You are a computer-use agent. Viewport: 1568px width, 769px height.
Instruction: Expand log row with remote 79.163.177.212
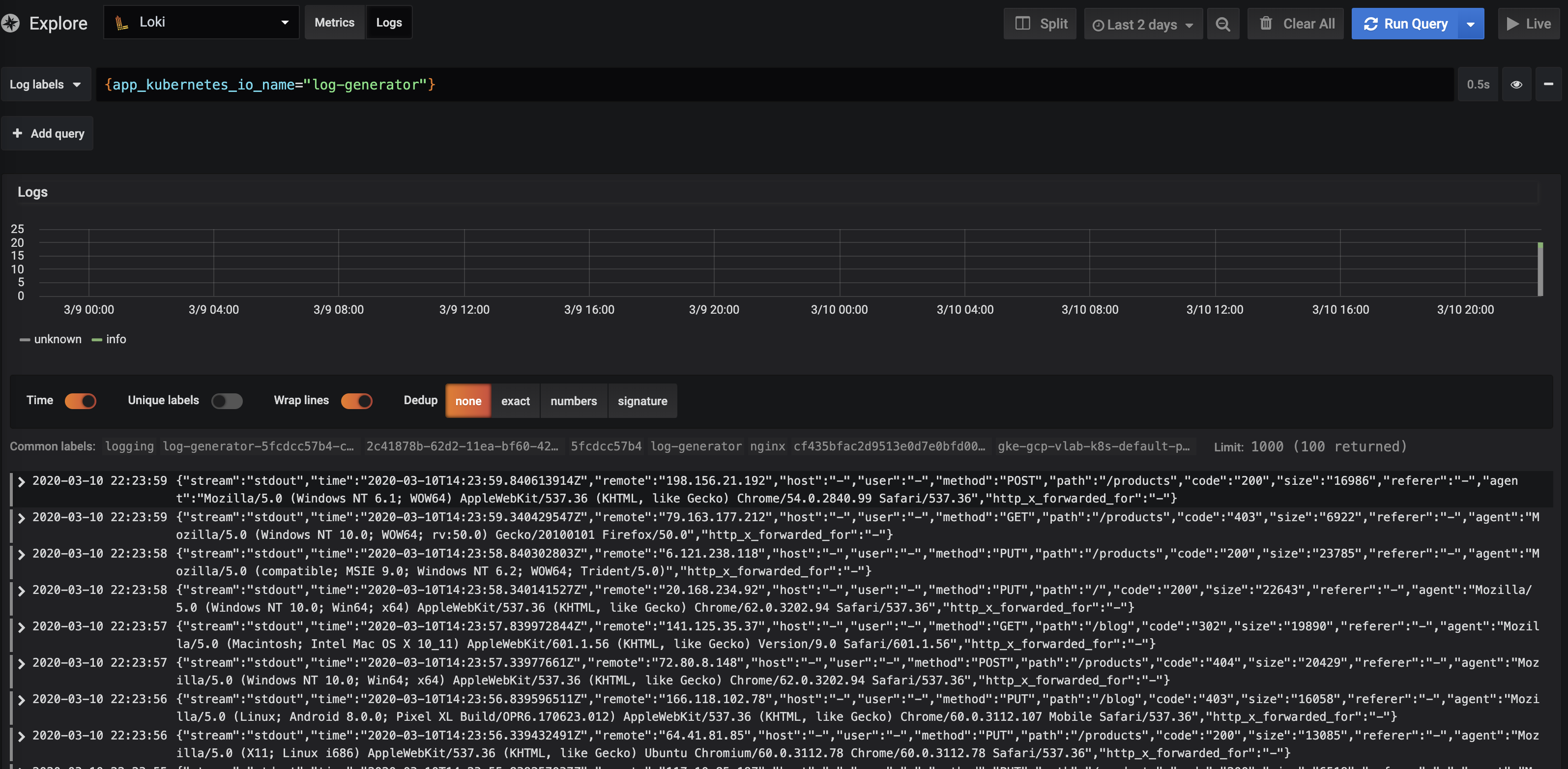(x=21, y=518)
